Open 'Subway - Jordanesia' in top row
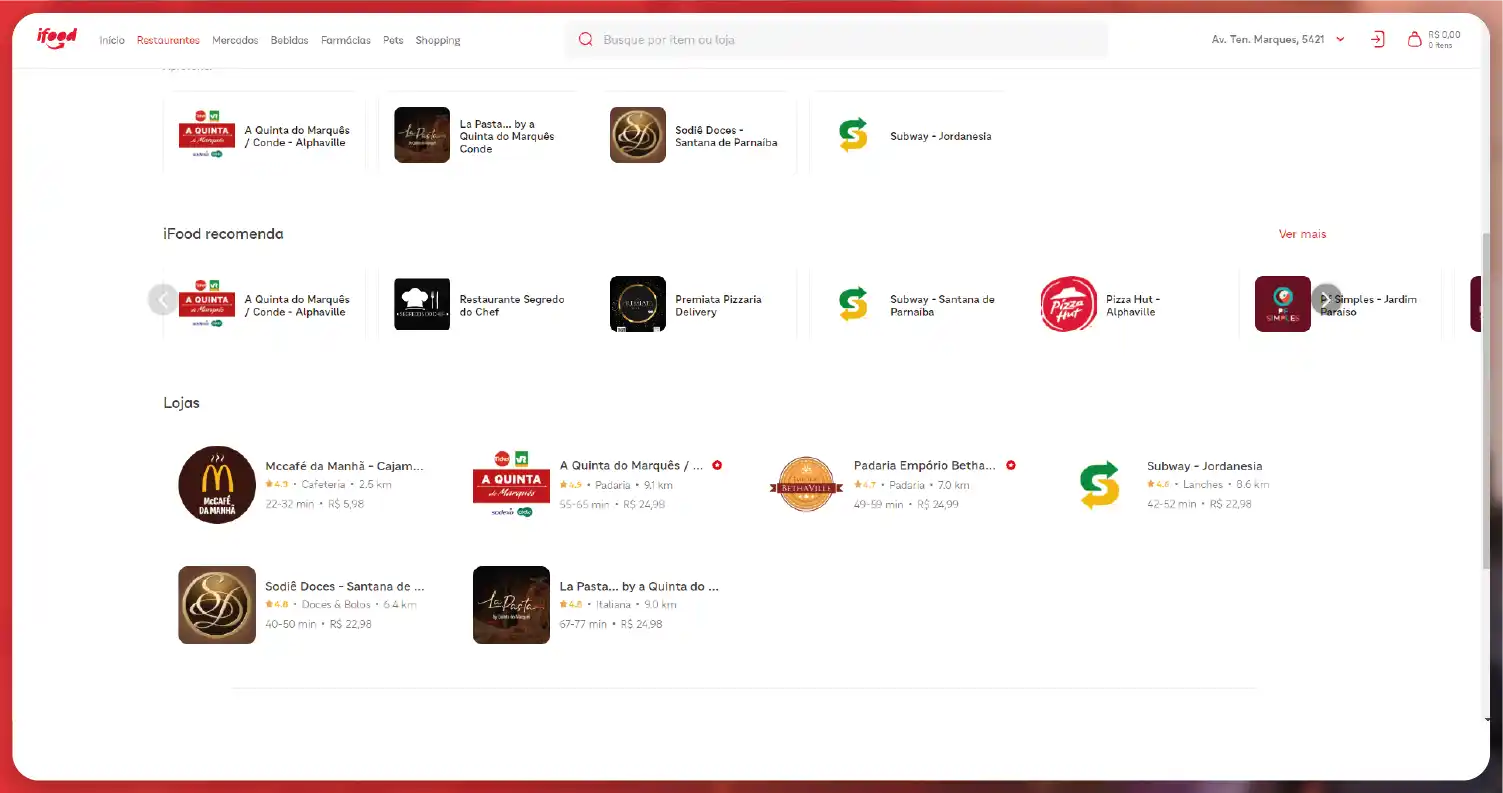Viewport: 1503px width, 793px height. (941, 136)
